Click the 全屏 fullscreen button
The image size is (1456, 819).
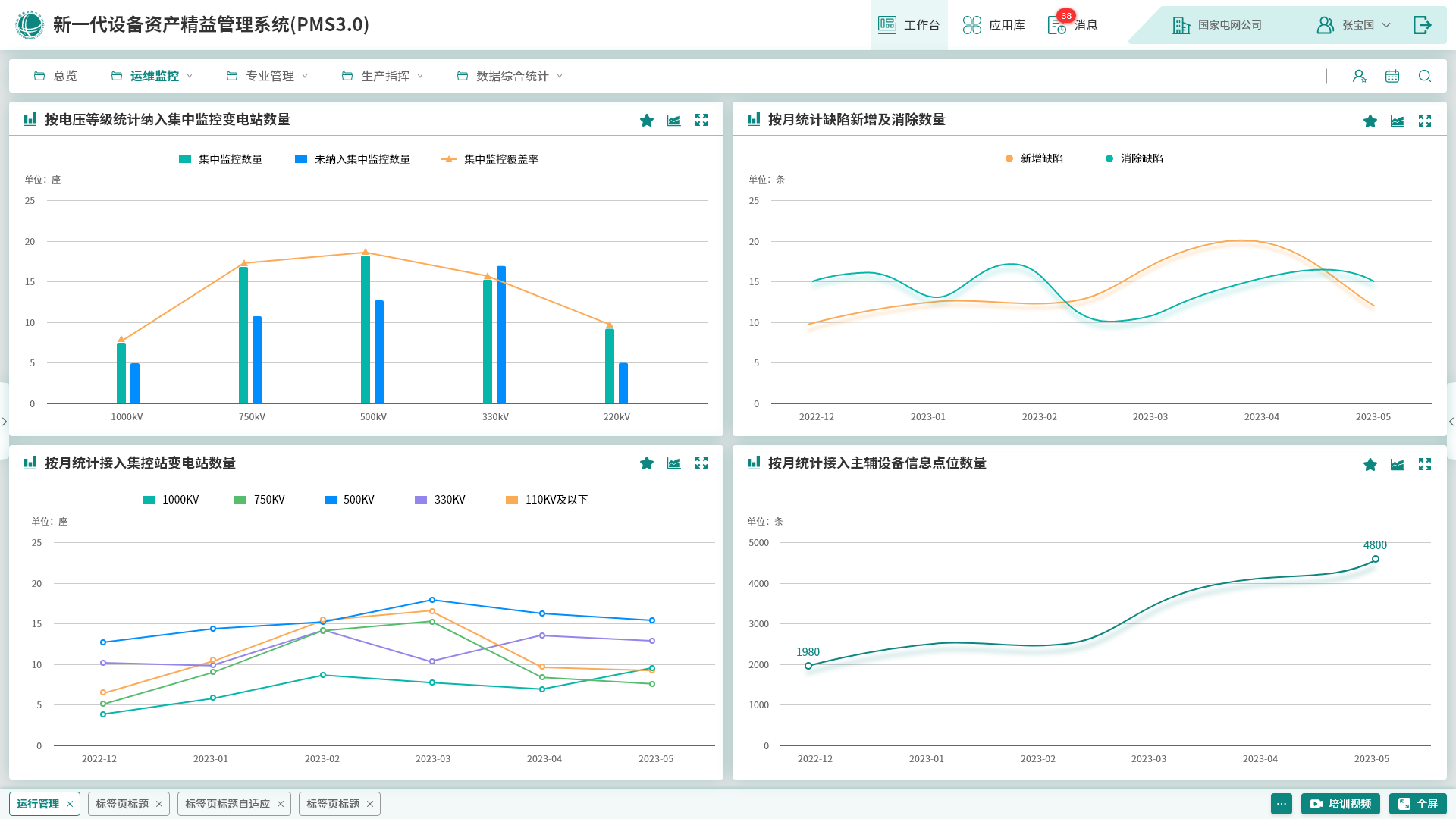pyautogui.click(x=1417, y=804)
